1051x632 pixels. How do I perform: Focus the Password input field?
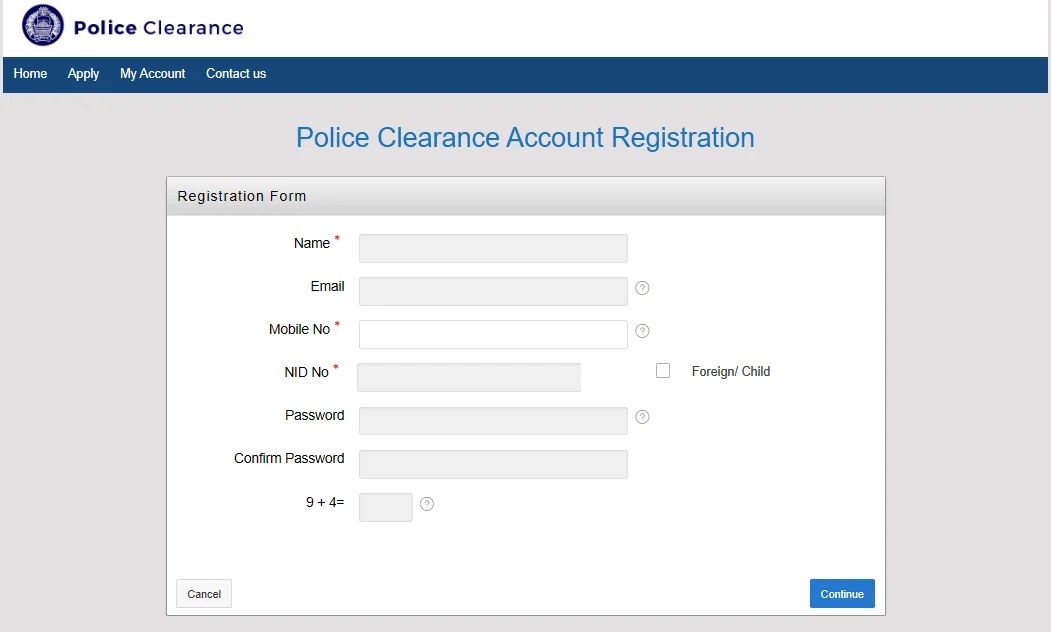(493, 421)
